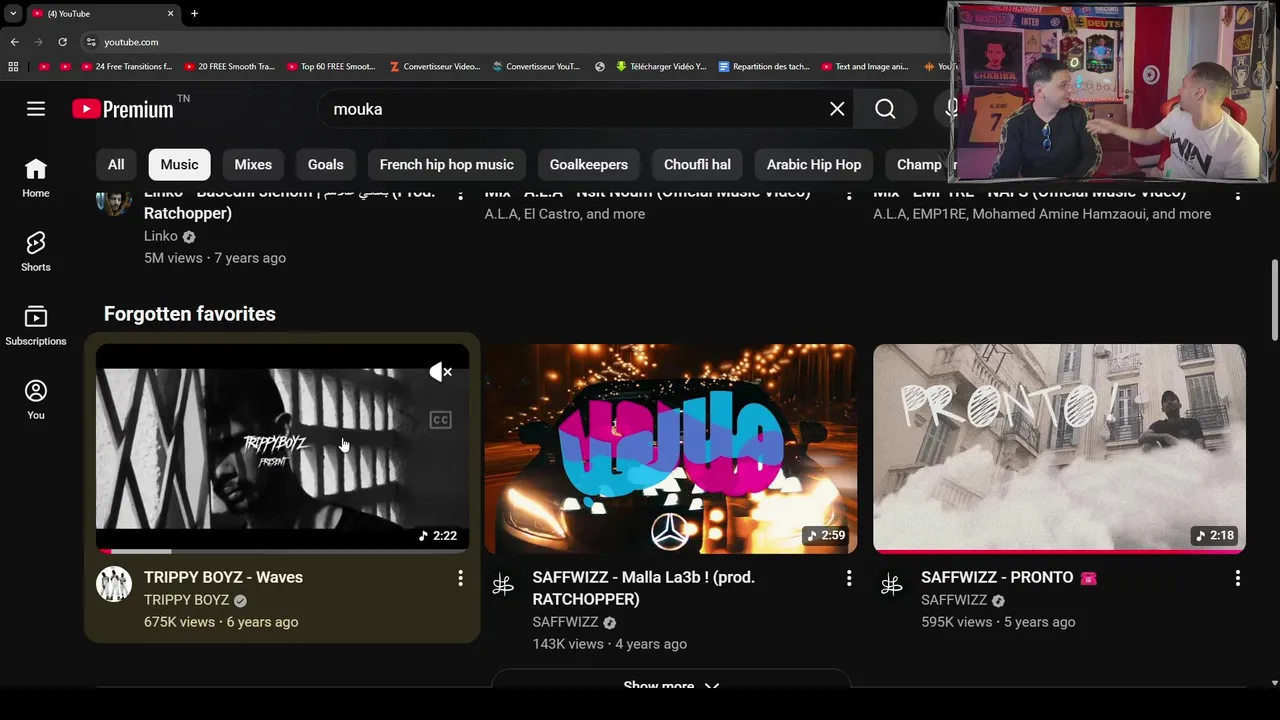
Task: Open the browser apps grid shortcut
Action: click(13, 67)
